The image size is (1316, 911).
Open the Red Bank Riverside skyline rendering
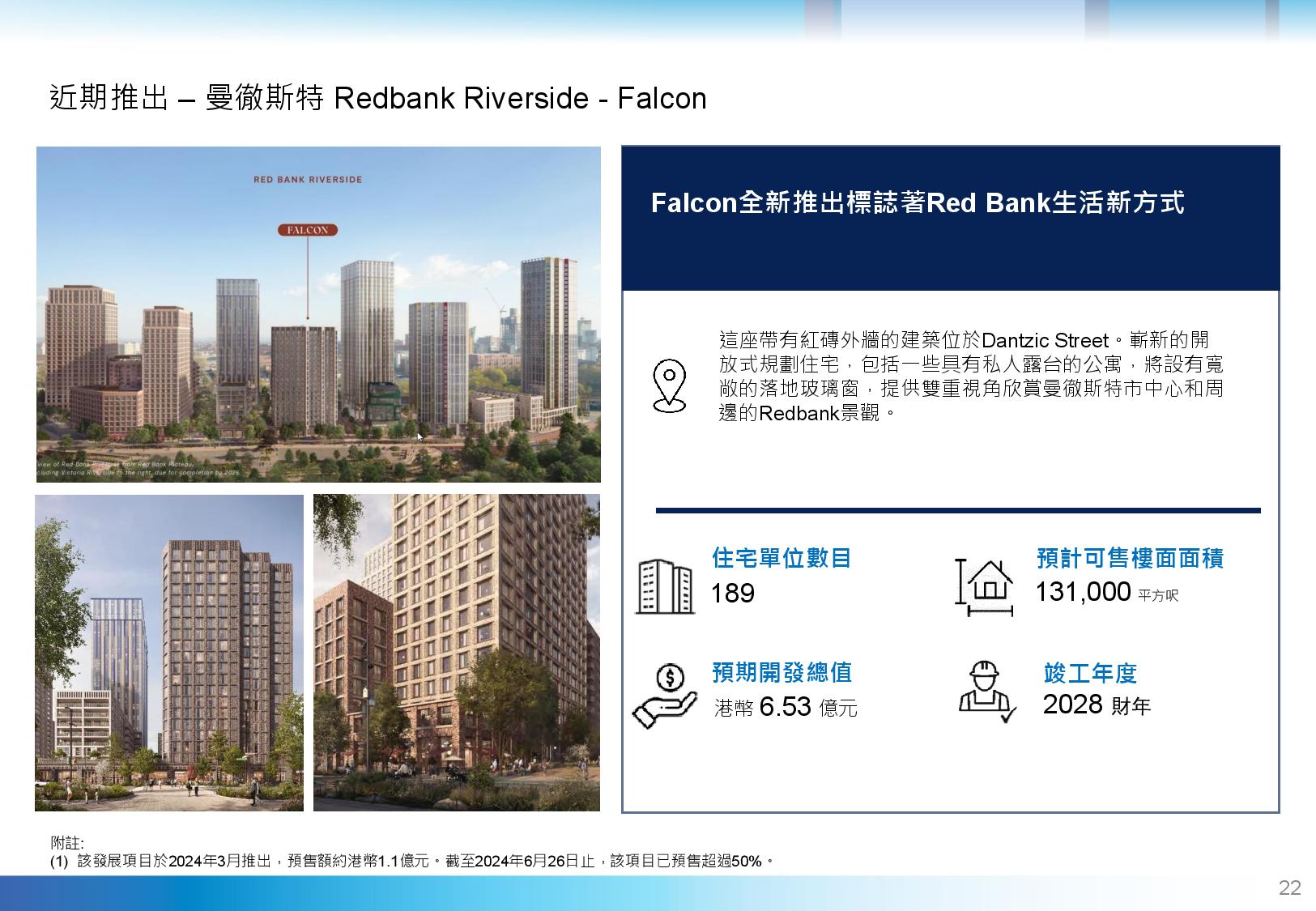[x=318, y=314]
